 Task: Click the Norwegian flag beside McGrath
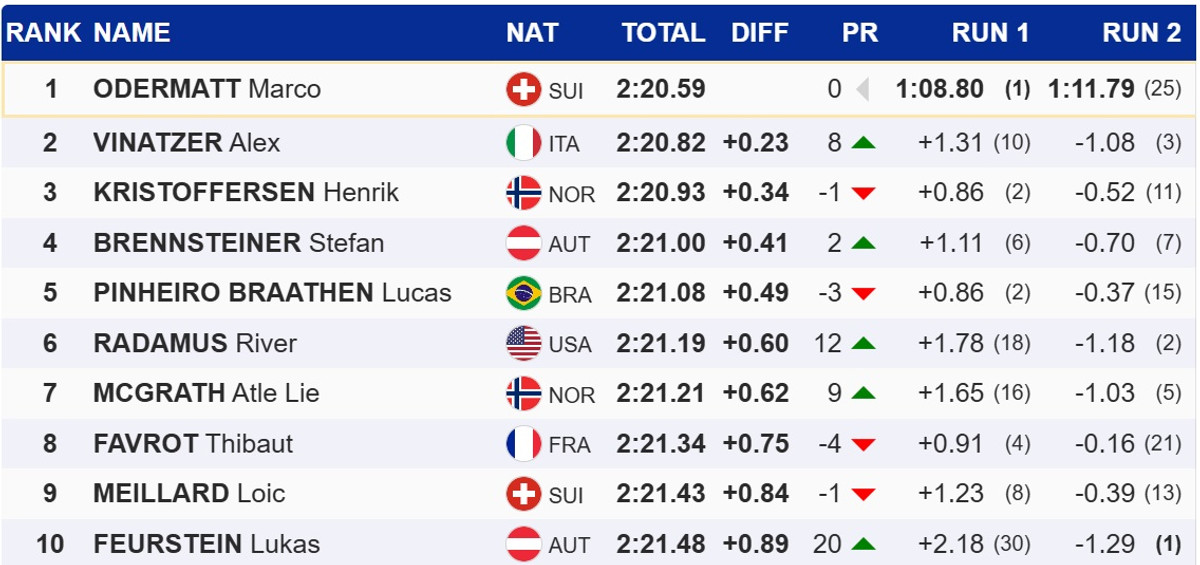[x=523, y=394]
